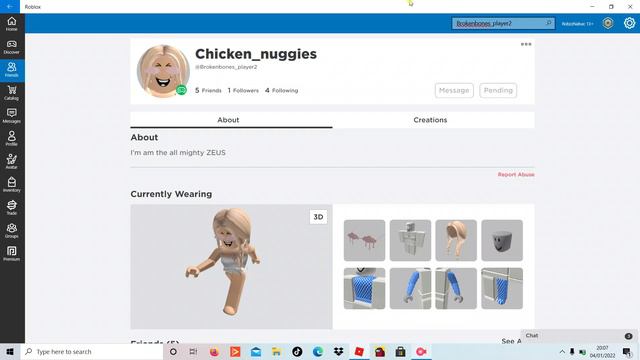Go to Home in the sidebar
The image size is (640, 360).
(12, 24)
